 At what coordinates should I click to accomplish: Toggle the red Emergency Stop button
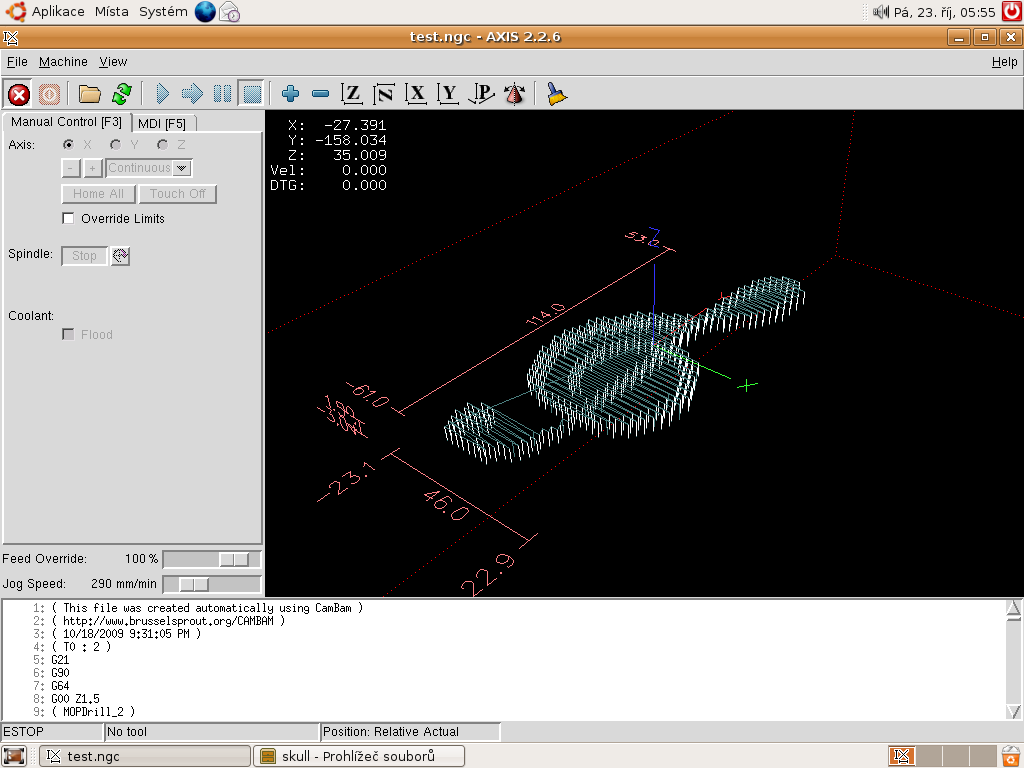[18, 94]
